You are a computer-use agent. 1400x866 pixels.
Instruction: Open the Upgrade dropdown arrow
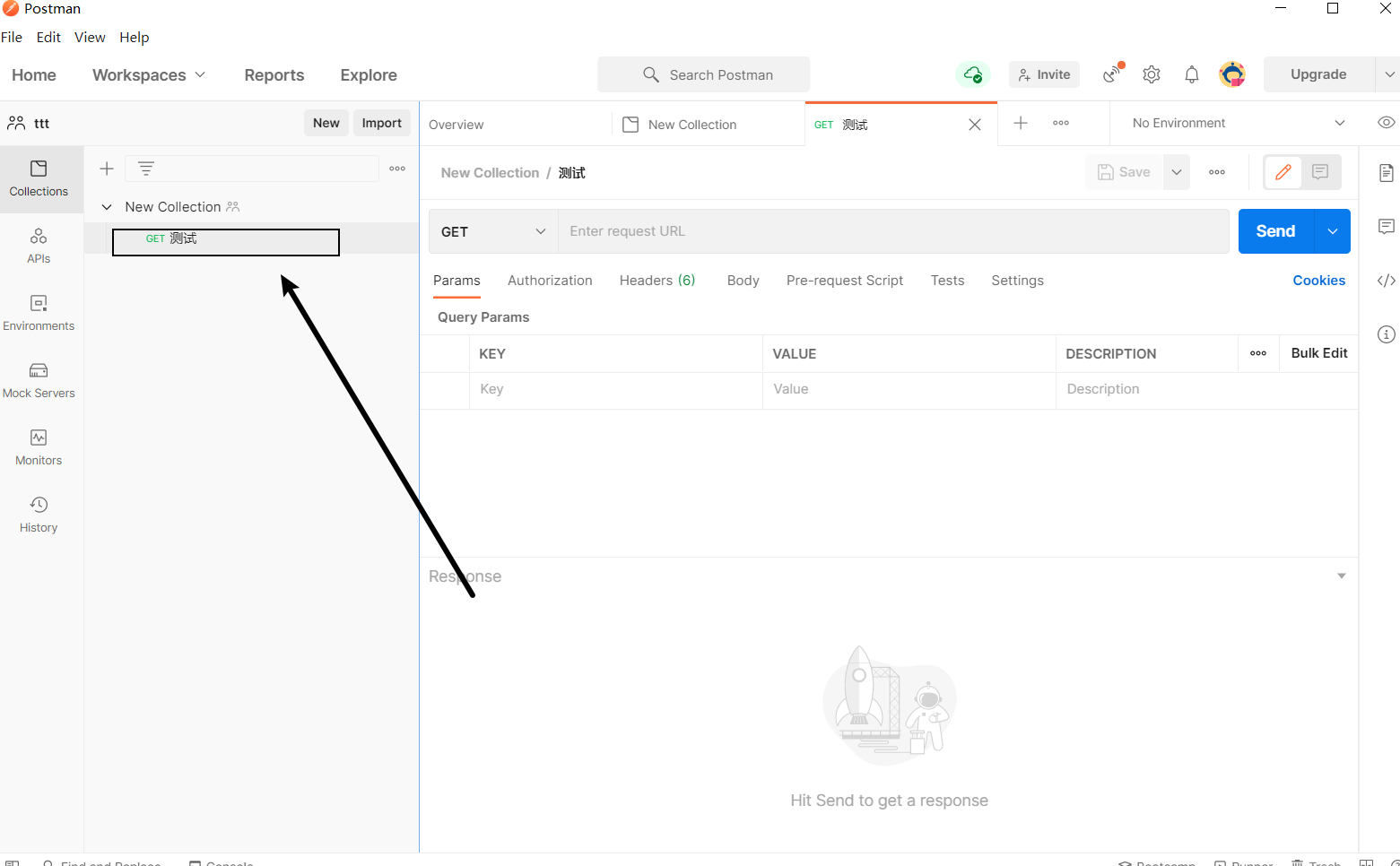point(1388,74)
